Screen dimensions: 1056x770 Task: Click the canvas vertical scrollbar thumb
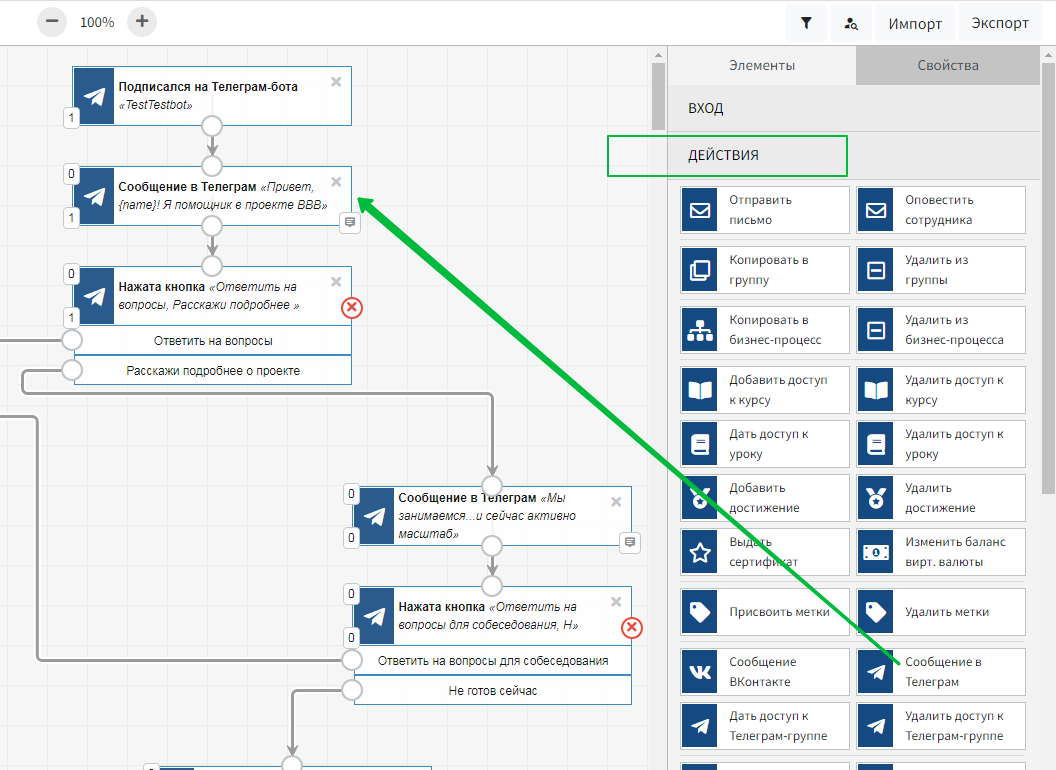pos(658,95)
